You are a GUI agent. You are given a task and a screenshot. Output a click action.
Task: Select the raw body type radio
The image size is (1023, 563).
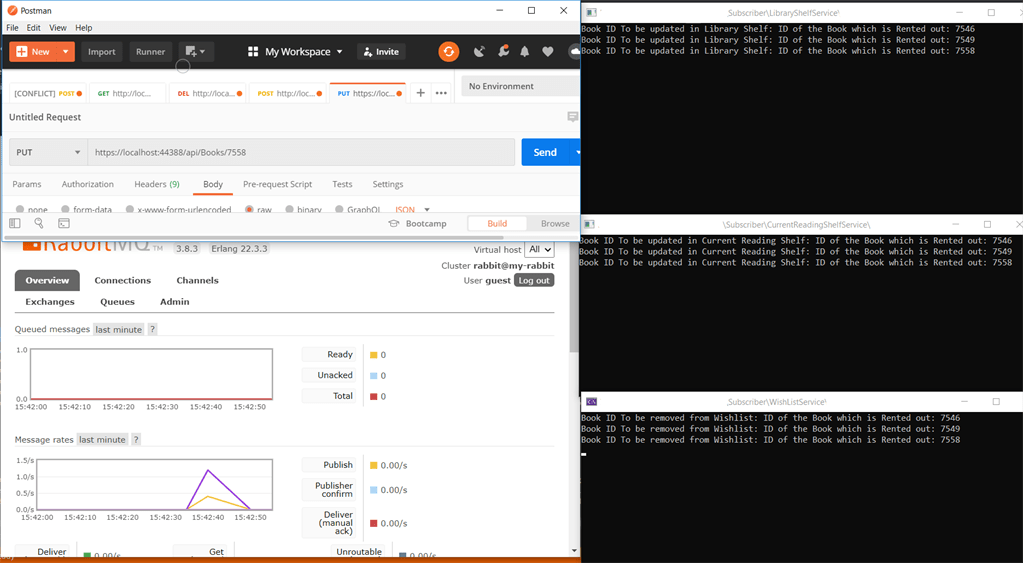tap(249, 209)
